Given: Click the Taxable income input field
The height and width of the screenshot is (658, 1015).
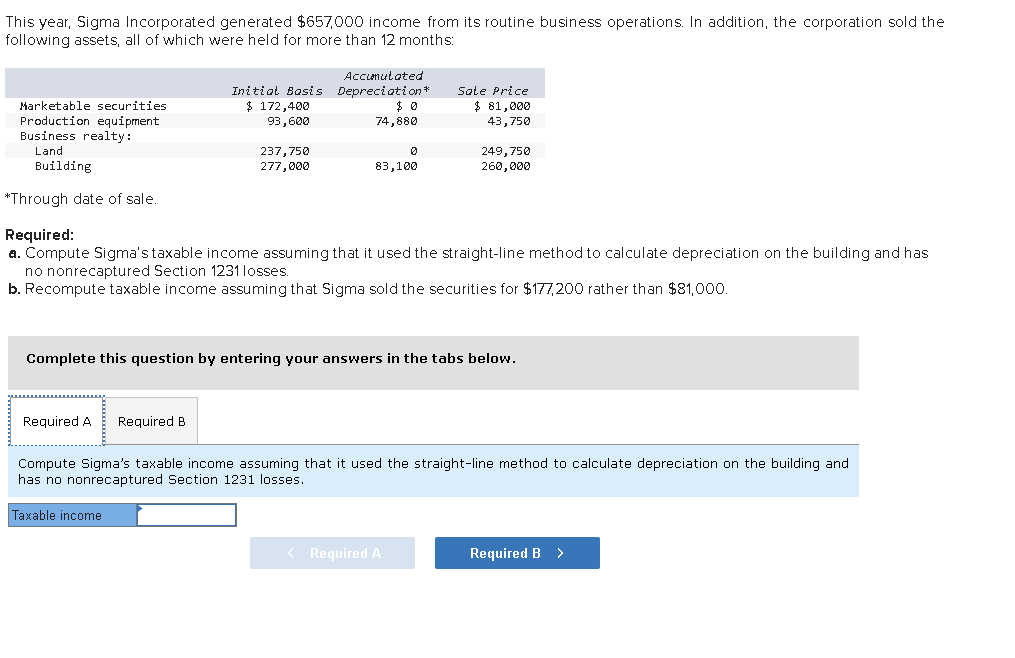Looking at the screenshot, I should point(187,514).
